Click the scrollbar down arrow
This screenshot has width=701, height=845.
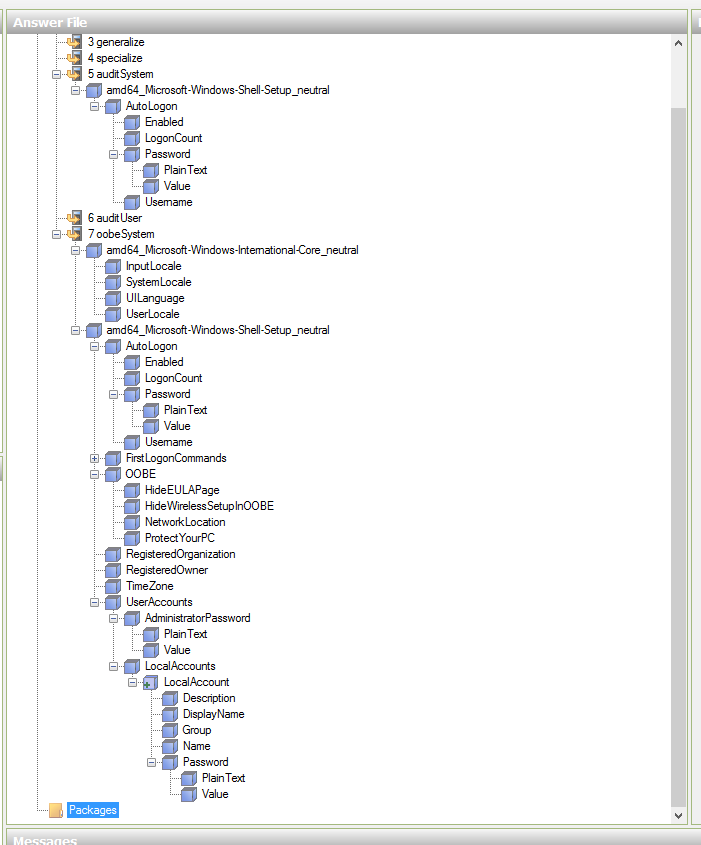click(x=678, y=816)
